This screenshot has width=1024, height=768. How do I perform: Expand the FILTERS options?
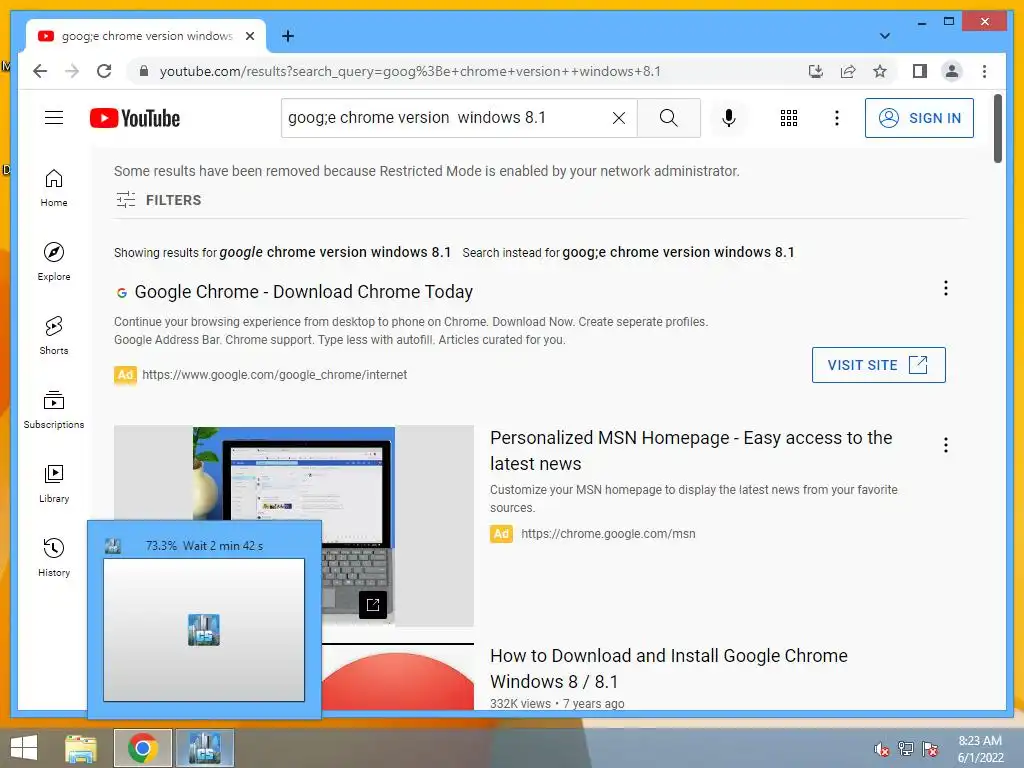coord(158,200)
